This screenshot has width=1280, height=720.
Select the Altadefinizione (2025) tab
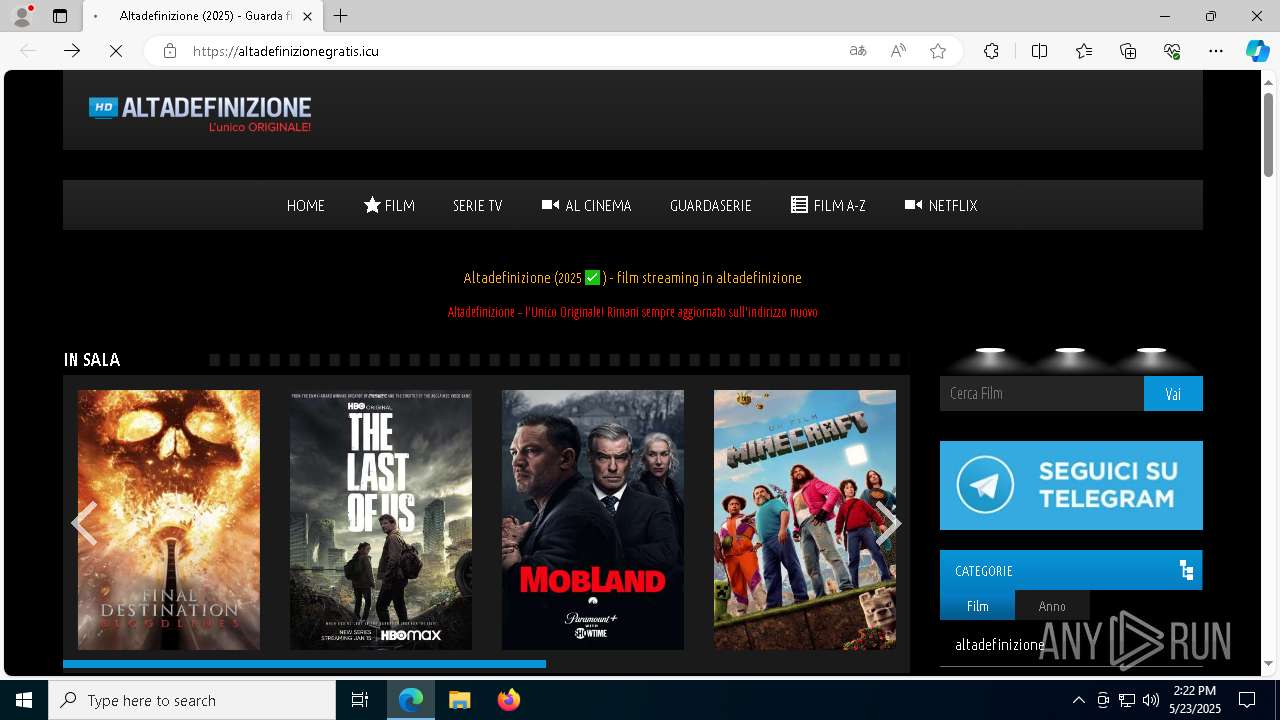(200, 16)
